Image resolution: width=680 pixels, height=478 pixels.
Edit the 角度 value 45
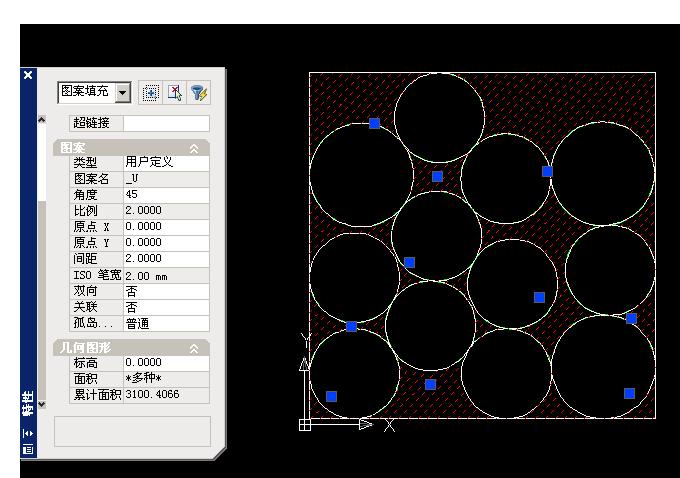[166, 195]
